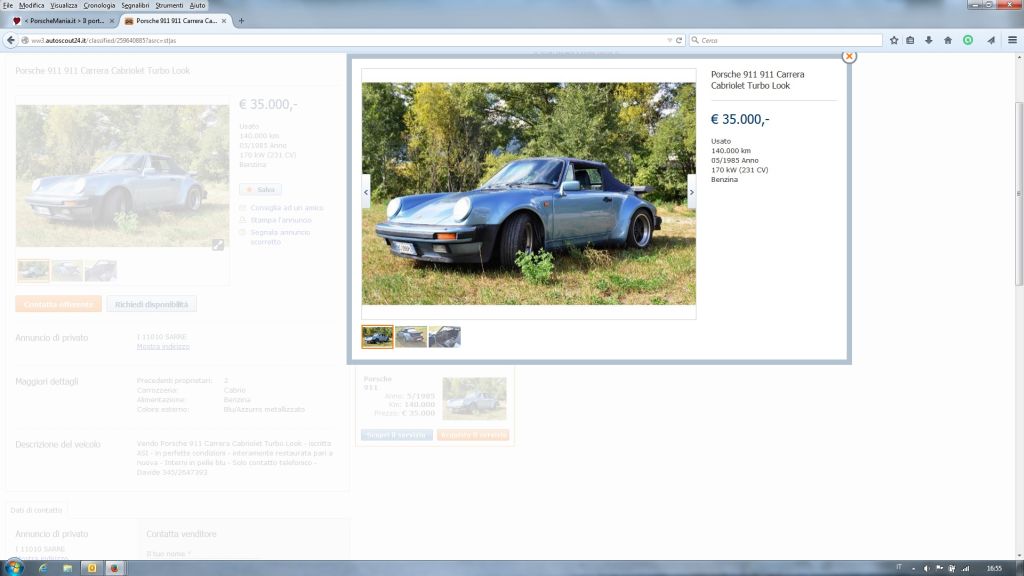
Task: Click the Salva button on the listing
Action: 260,189
